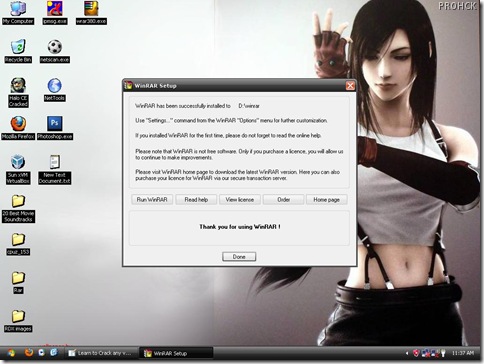Open Sun xVM VirtualBox icon
Viewport: 484px width, 364px height.
click(x=18, y=169)
